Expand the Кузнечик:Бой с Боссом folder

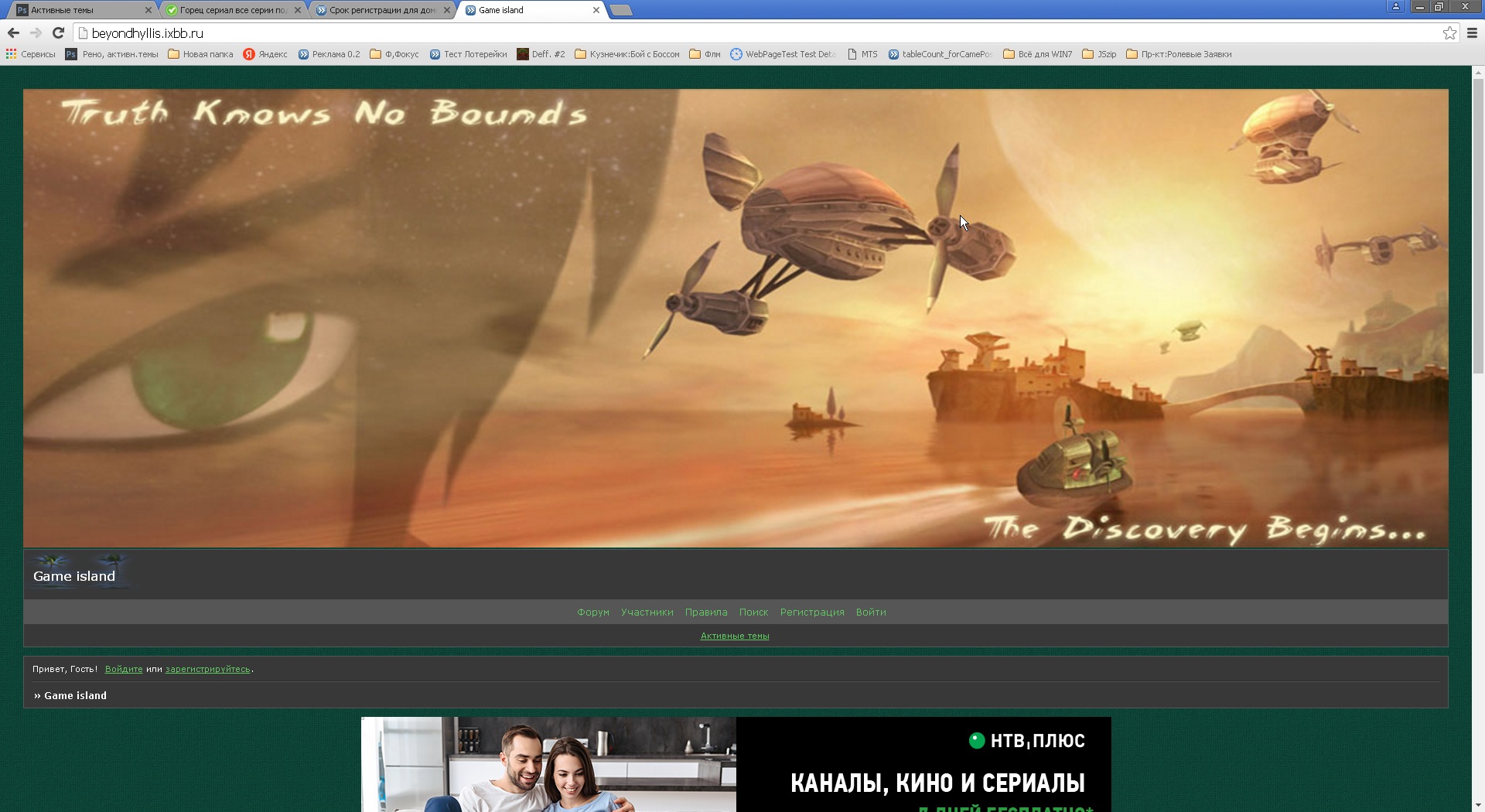[x=627, y=54]
